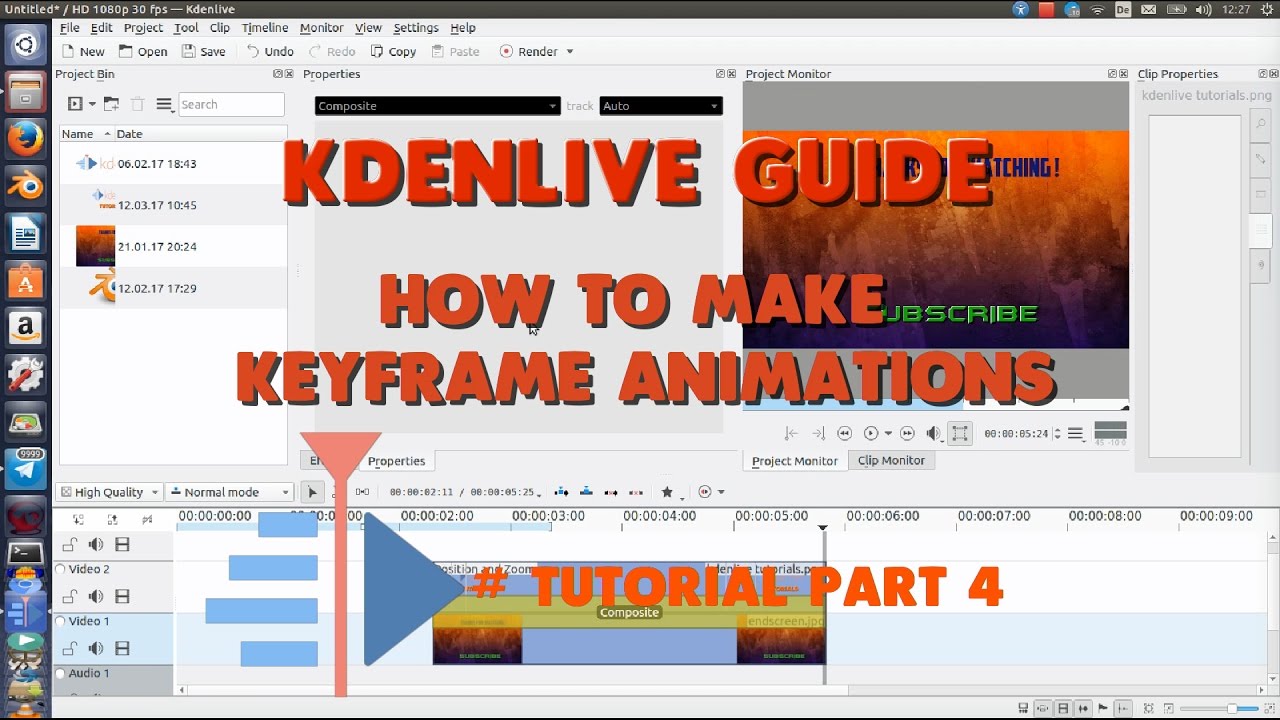Click the timeline ruler at 00:00:07:00
Screen dimensions: 1280x720
point(993,516)
